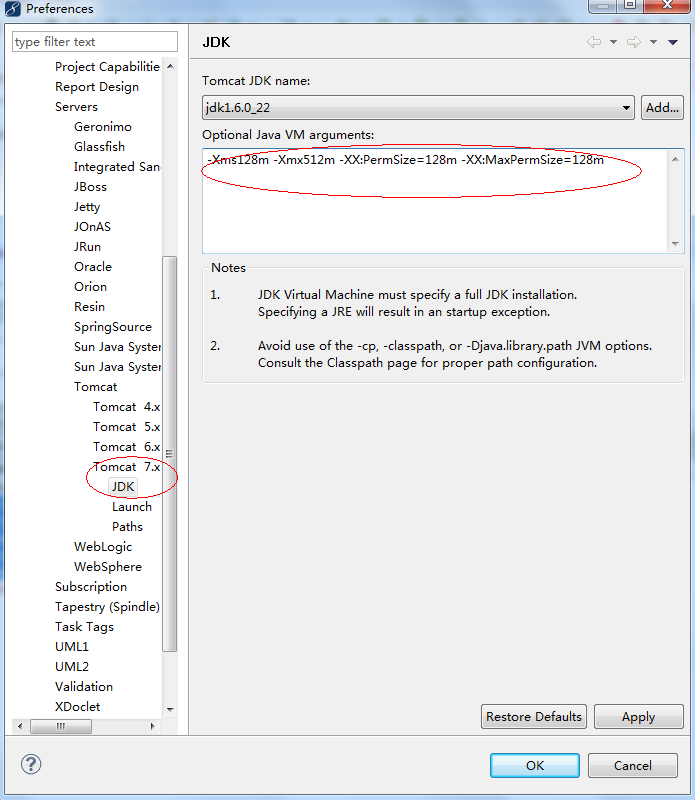Click inside the Optional Java VM arguments box
This screenshot has width=695, height=800.
(435, 201)
